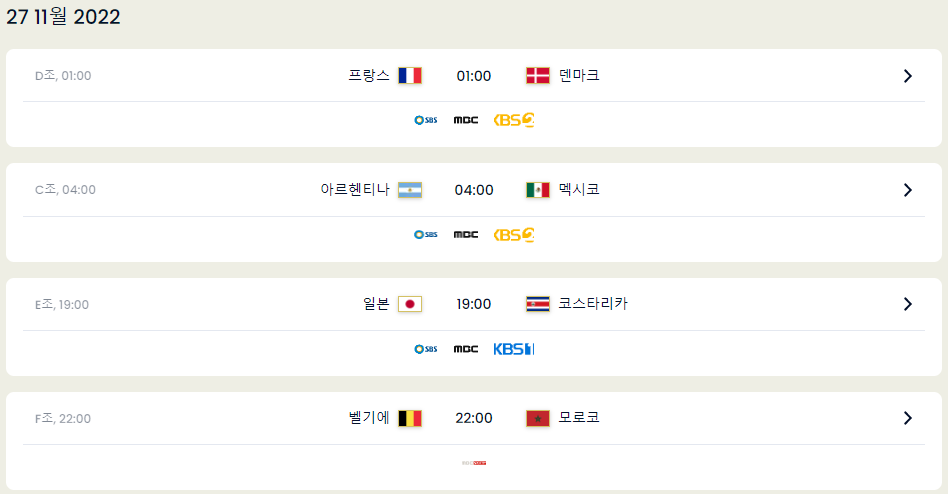Open the Japan vs Costa Rica chevron

907,304
